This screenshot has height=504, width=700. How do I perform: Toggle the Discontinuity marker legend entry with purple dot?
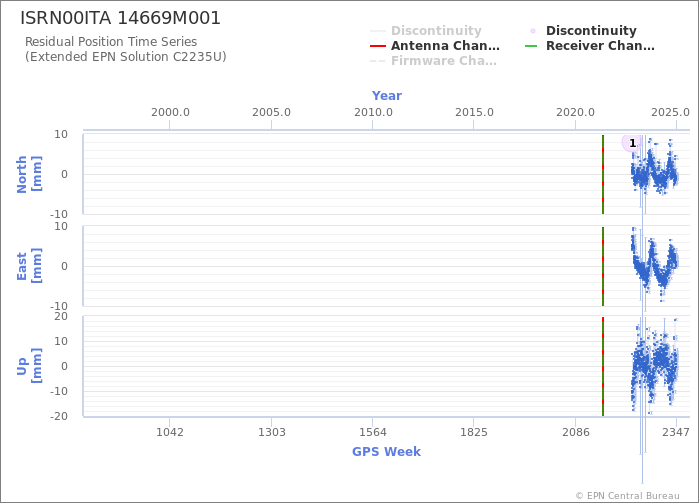581,30
